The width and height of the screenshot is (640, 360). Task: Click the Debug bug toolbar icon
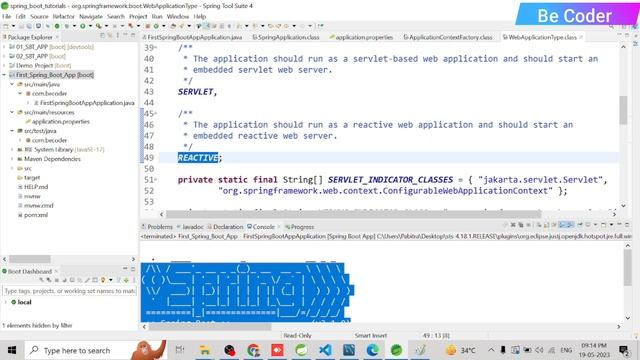(x=67, y=26)
